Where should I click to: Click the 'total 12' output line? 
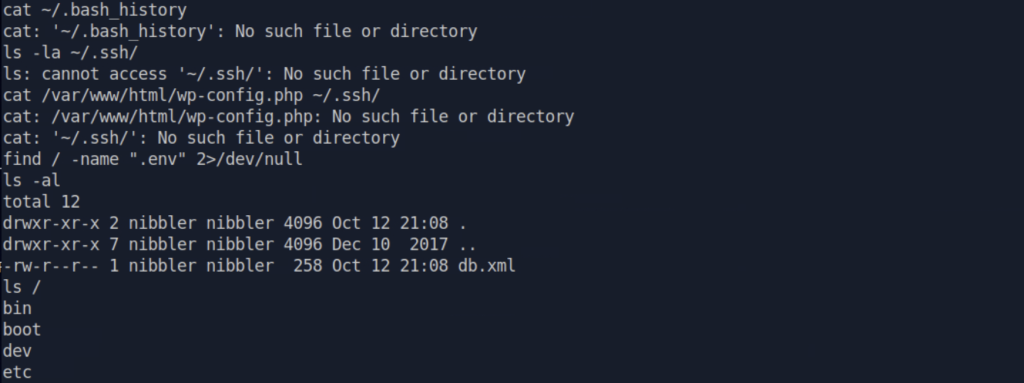41,202
